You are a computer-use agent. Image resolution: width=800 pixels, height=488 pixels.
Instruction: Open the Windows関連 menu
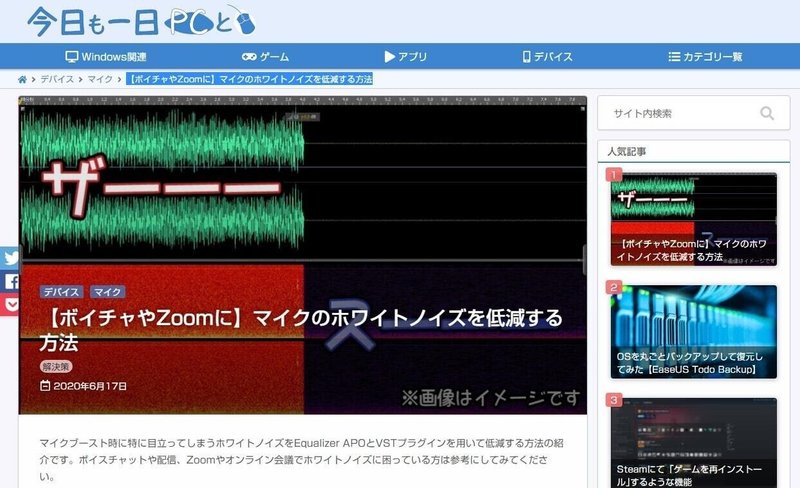(x=106, y=57)
